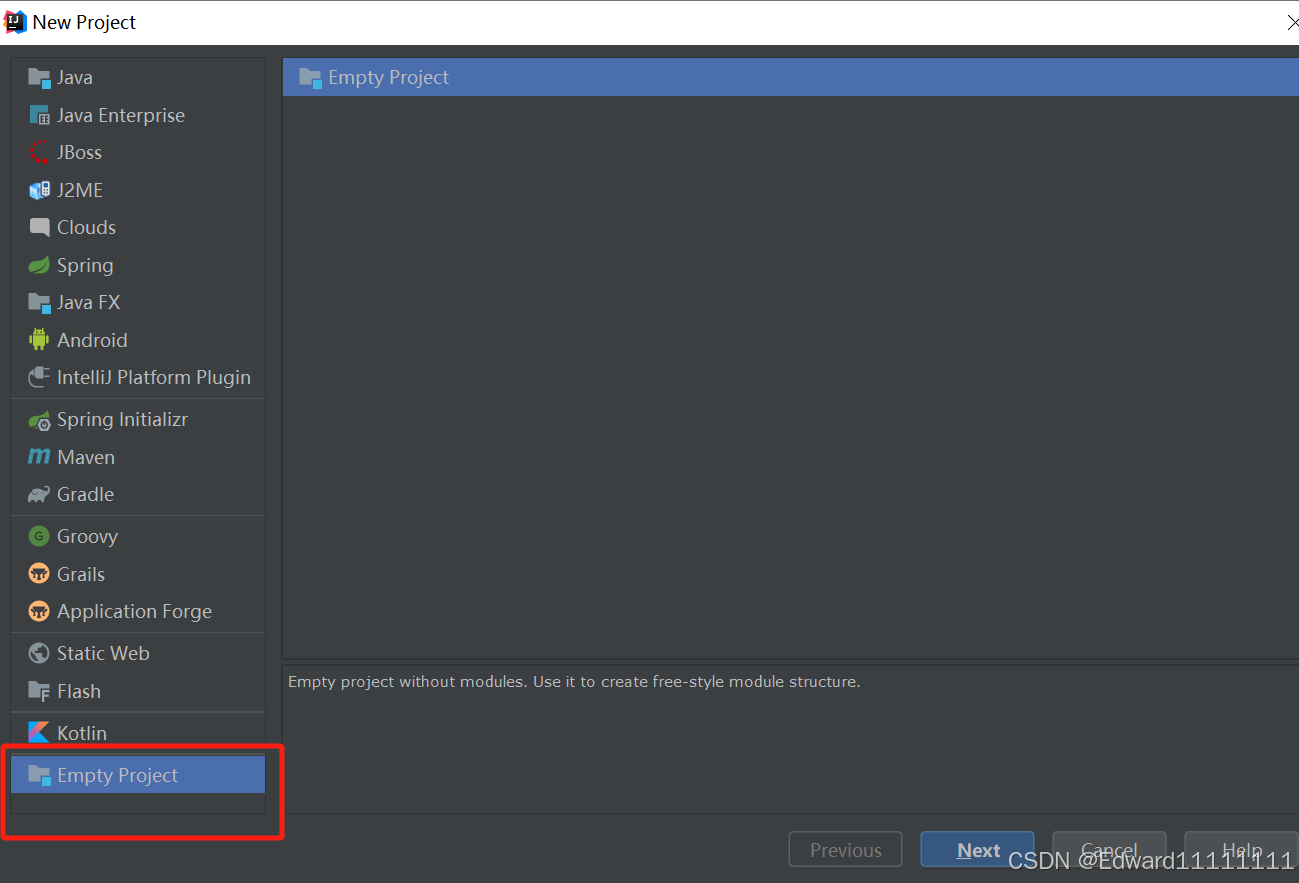Pick the Flash entry

pyautogui.click(x=138, y=691)
